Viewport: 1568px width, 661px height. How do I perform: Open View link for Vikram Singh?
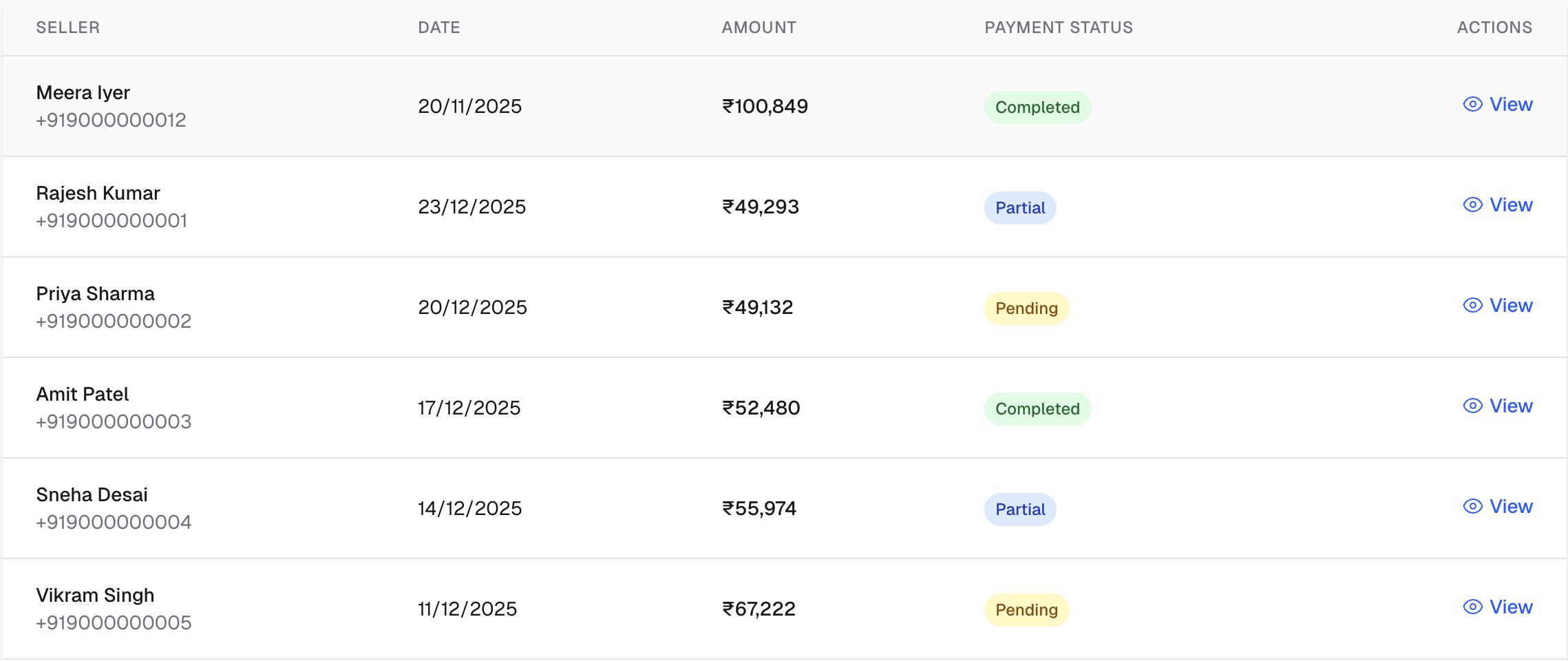1498,607
